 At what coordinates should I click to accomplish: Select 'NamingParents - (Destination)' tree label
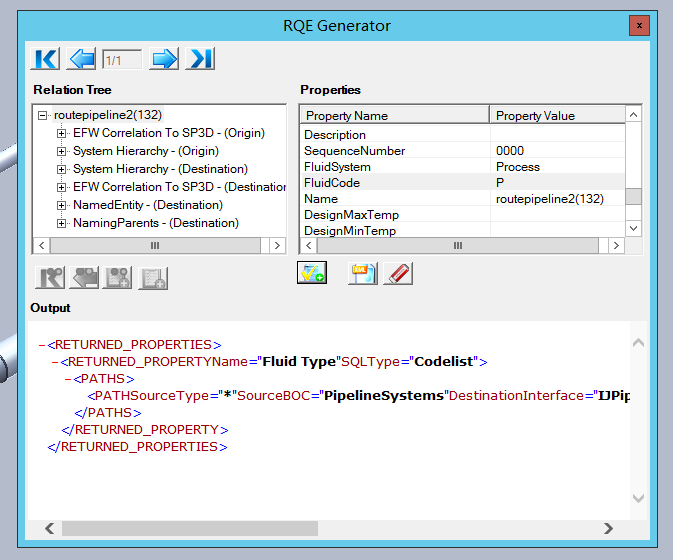[156, 223]
